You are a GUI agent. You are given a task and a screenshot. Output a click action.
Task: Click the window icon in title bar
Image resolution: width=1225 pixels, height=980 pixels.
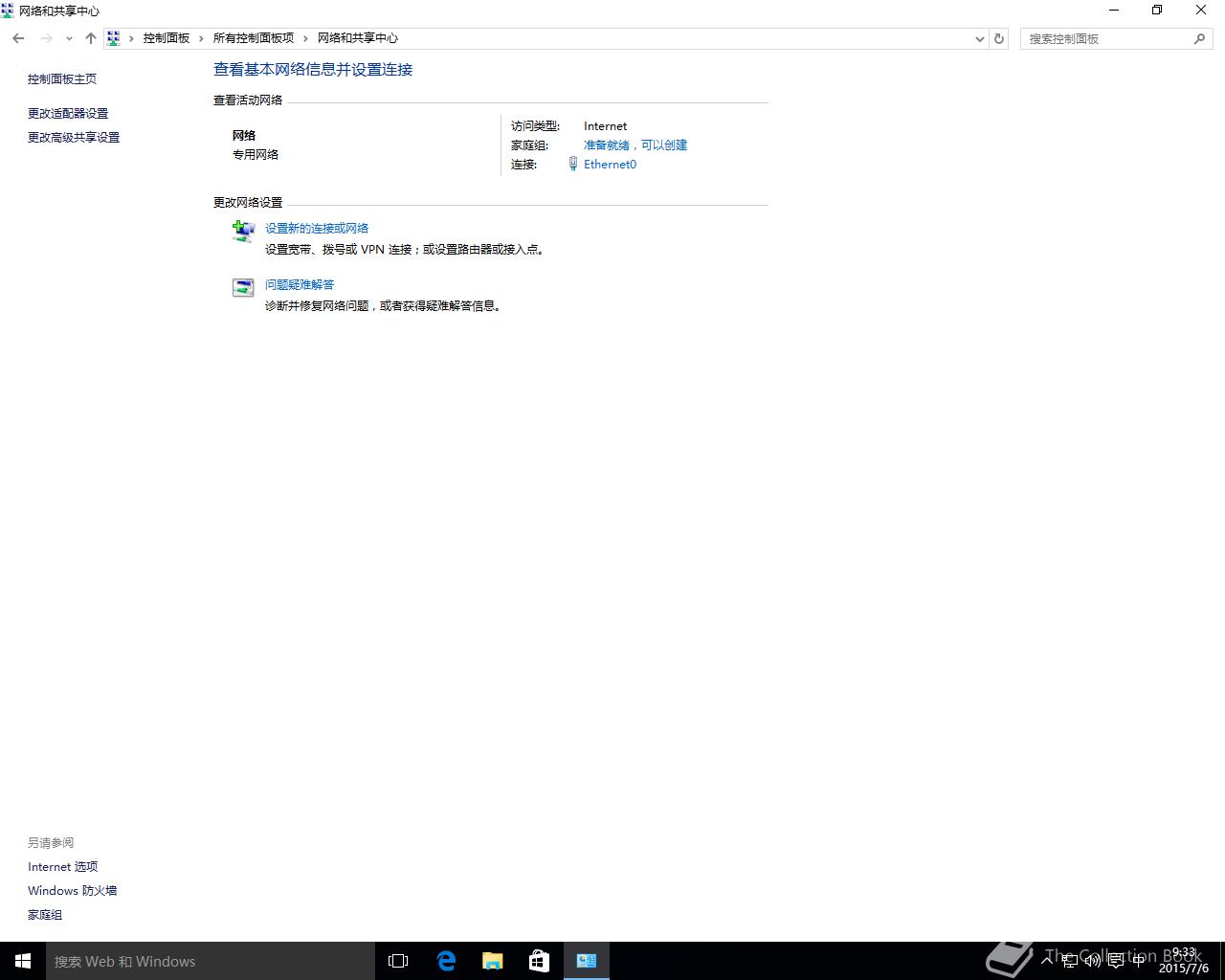8,11
